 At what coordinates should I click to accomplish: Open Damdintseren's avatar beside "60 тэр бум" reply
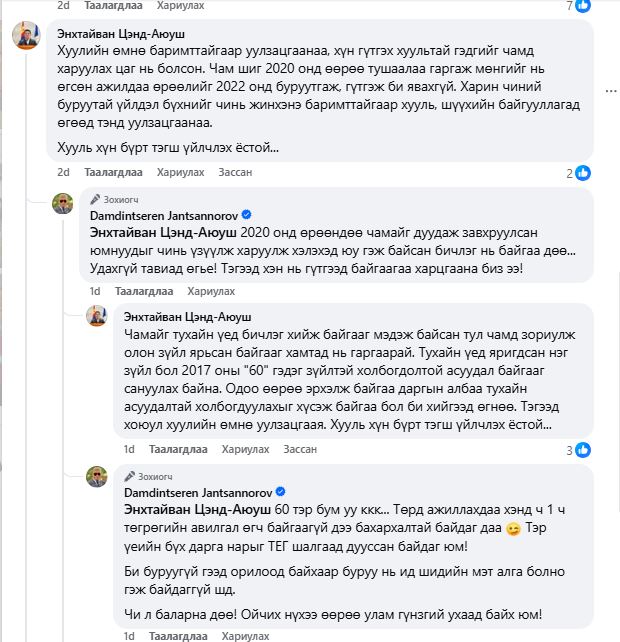[97, 478]
